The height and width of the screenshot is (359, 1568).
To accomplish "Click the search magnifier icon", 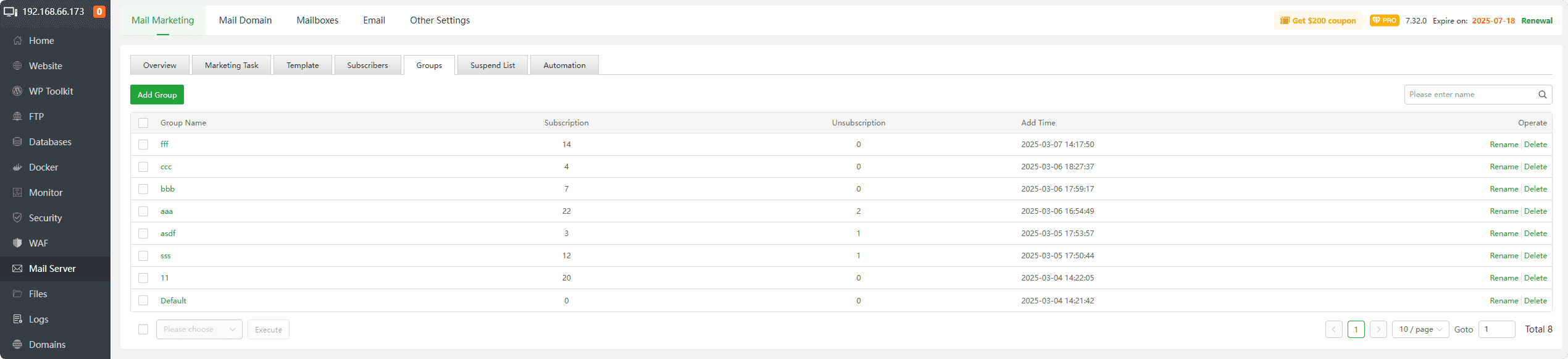I will (x=1542, y=95).
